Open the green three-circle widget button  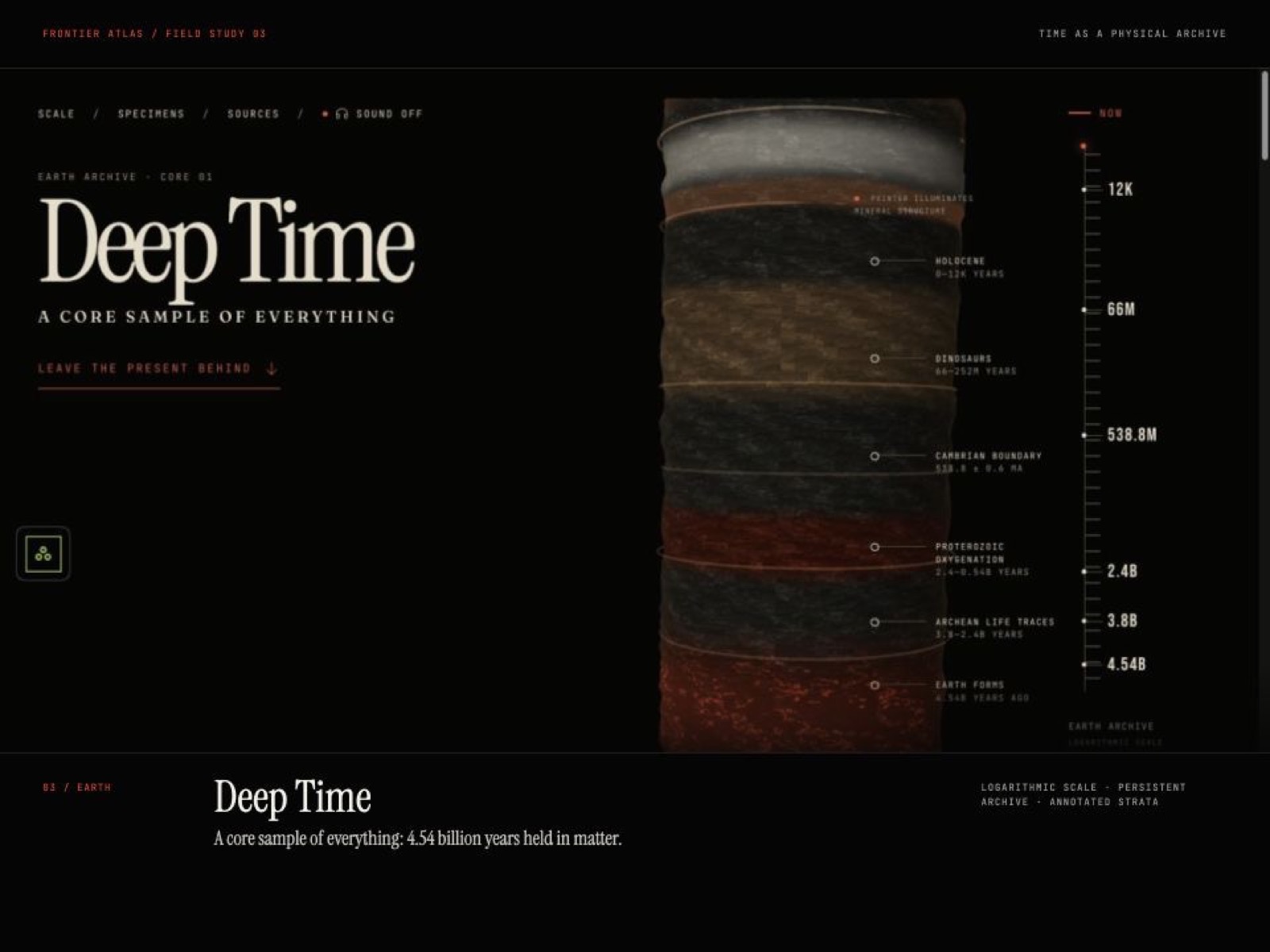tap(43, 554)
